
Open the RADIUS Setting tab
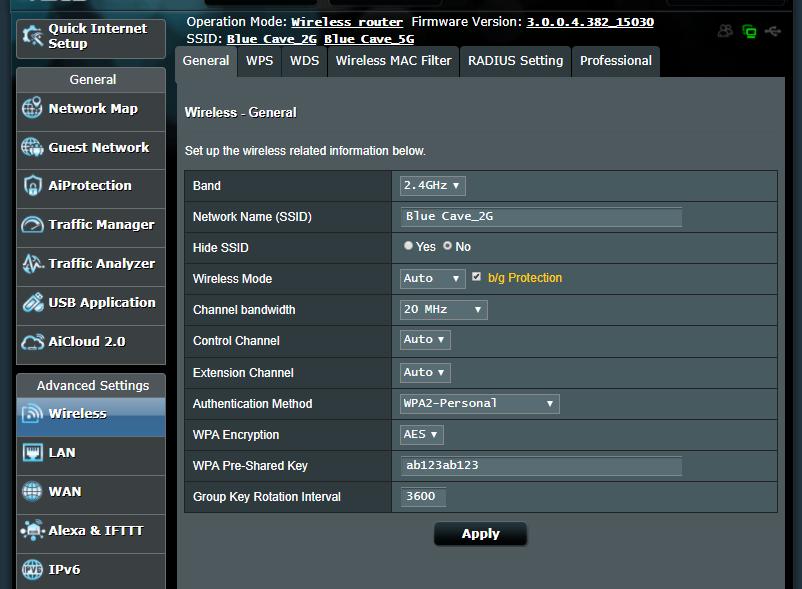click(515, 61)
